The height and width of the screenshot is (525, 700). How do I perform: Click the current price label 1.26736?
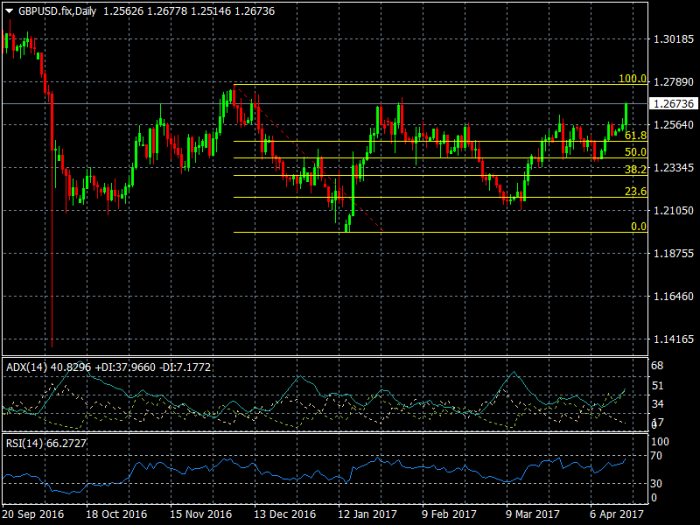tap(673, 104)
